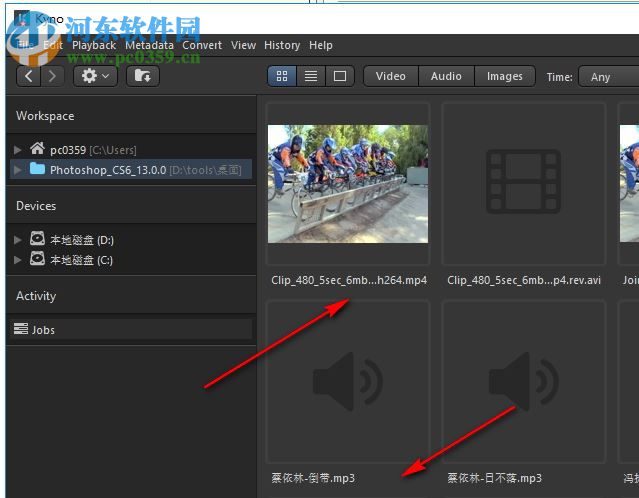
Task: Open the Convert menu
Action: point(202,45)
